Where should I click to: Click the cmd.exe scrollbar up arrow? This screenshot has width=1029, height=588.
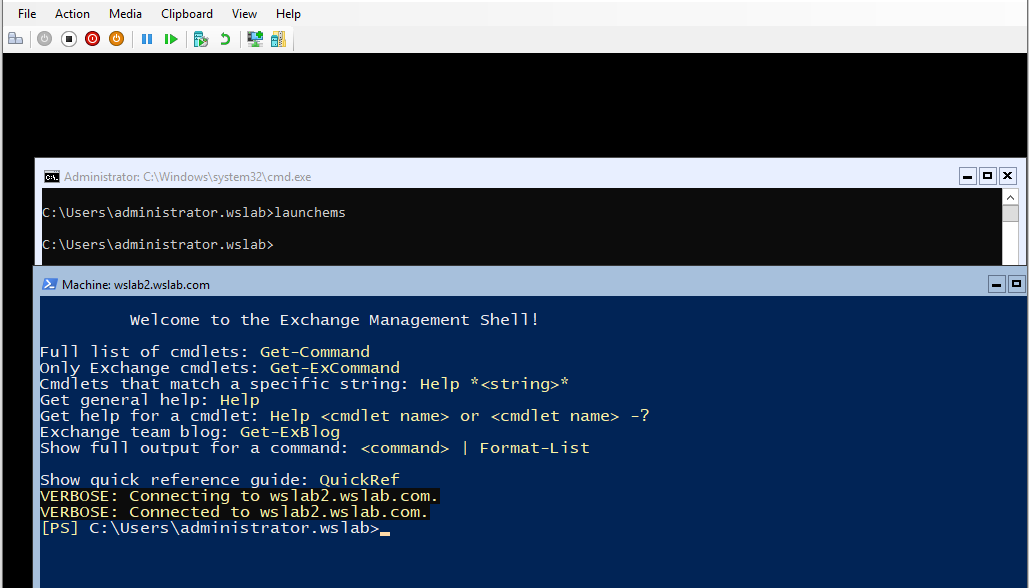1011,196
